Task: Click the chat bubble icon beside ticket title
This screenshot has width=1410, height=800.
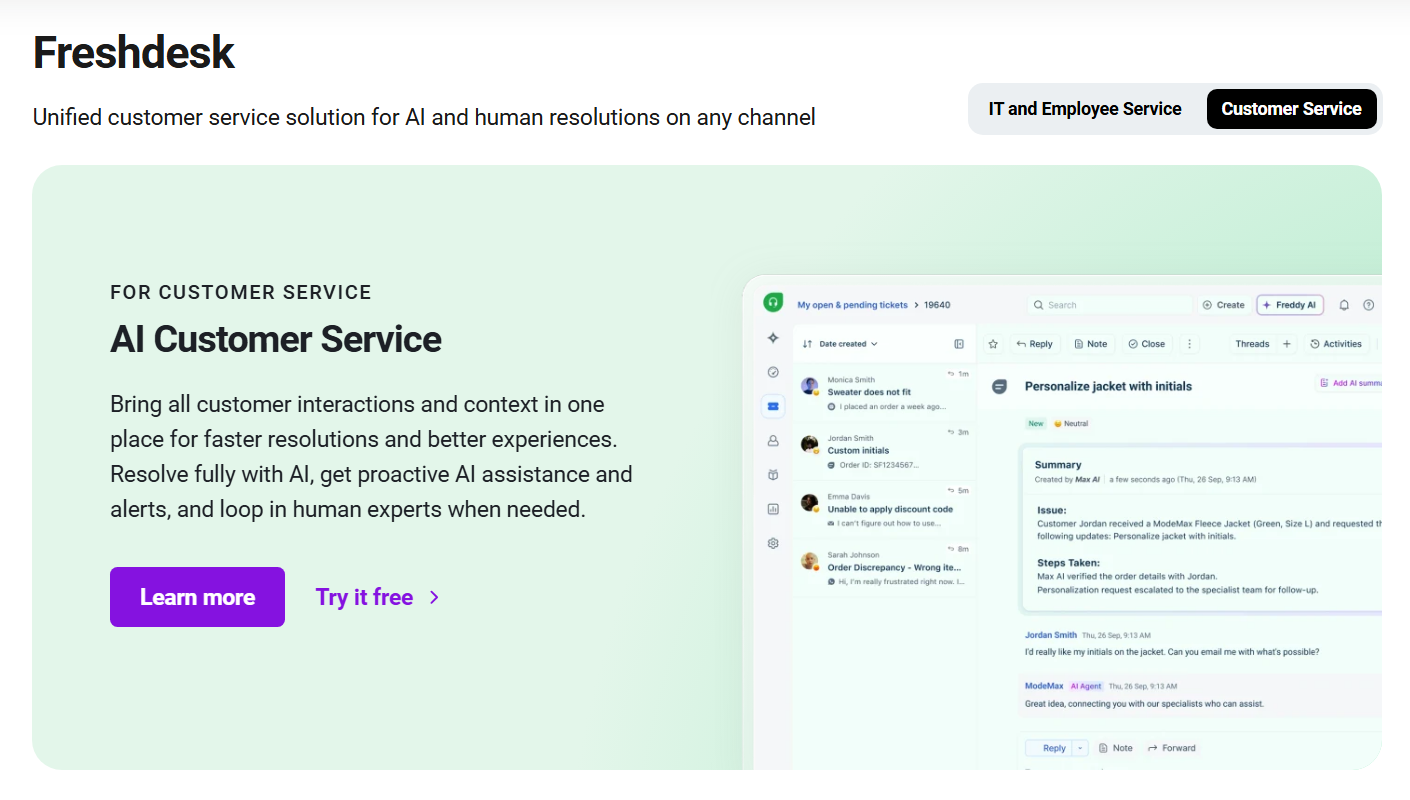Action: click(x=999, y=386)
